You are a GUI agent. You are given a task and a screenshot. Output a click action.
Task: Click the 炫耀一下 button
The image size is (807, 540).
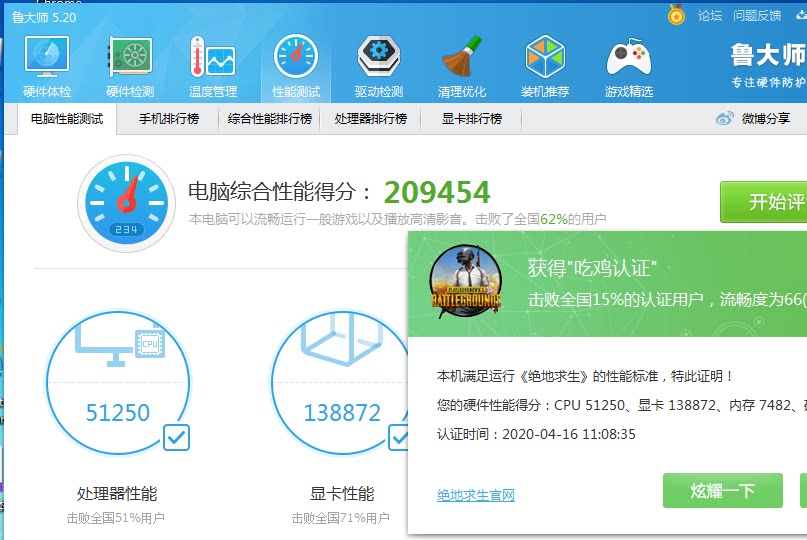(x=723, y=491)
